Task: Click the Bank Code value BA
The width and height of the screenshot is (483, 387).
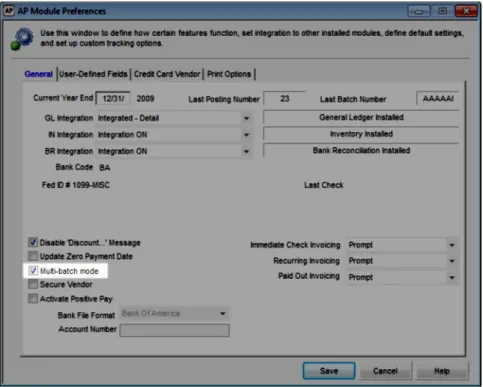Action: 105,168
